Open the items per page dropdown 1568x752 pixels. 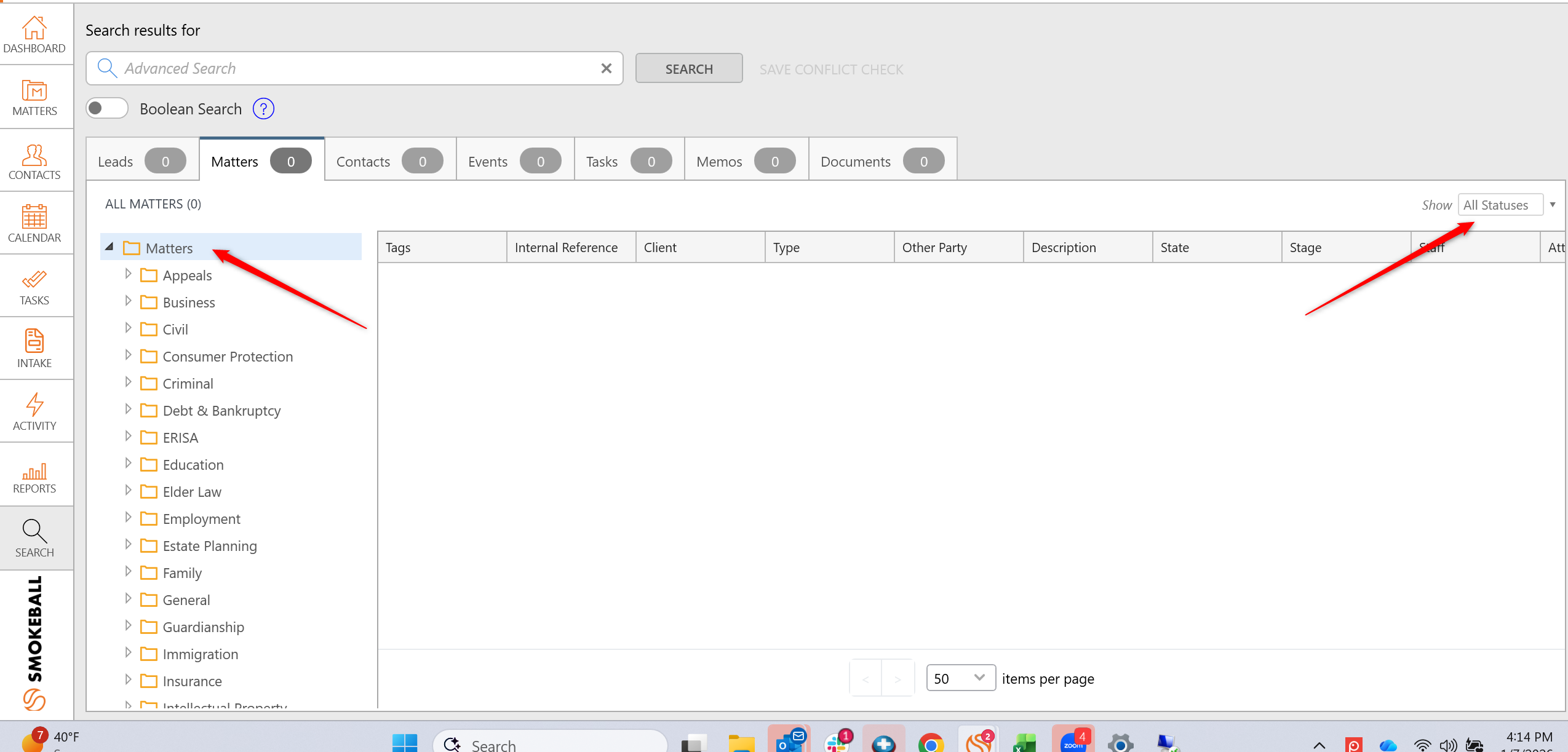[x=961, y=678]
